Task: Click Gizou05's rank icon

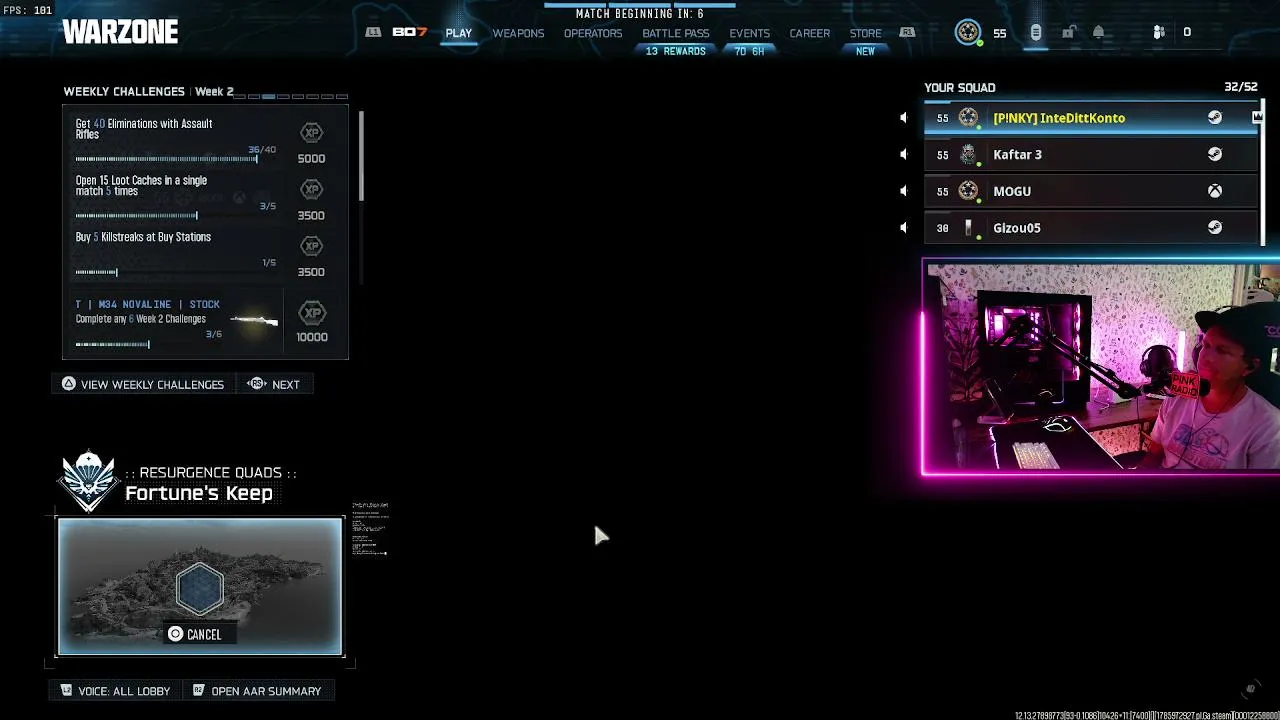Action: pyautogui.click(x=968, y=228)
